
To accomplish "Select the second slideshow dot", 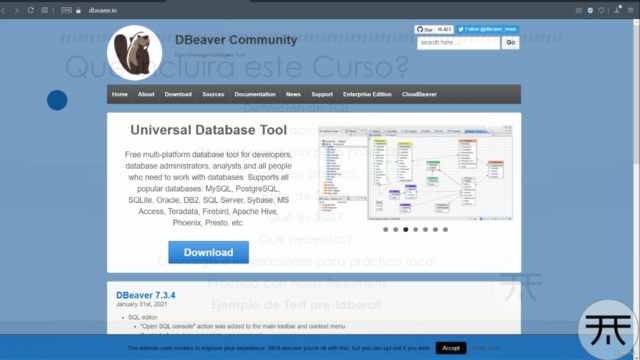I will click(396, 229).
